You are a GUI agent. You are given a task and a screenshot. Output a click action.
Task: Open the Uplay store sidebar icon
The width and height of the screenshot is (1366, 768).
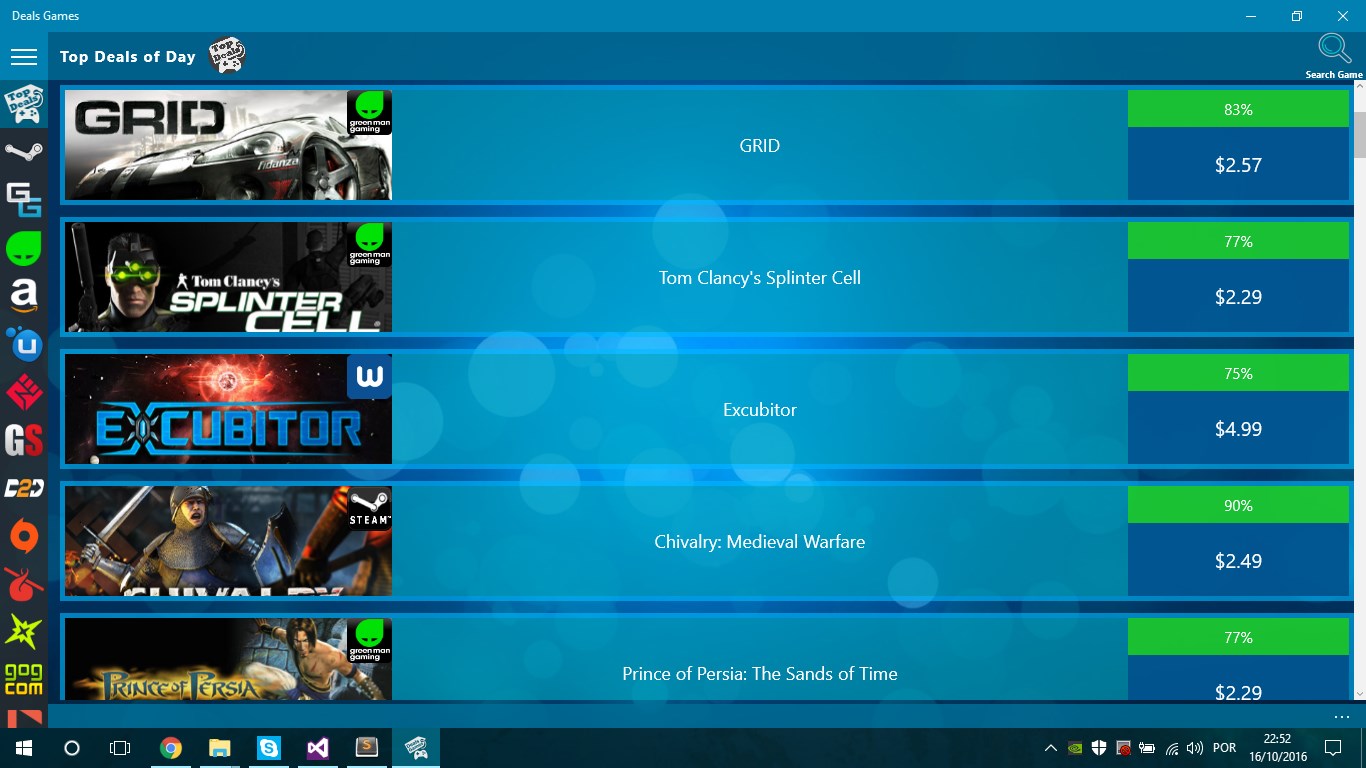[24, 345]
